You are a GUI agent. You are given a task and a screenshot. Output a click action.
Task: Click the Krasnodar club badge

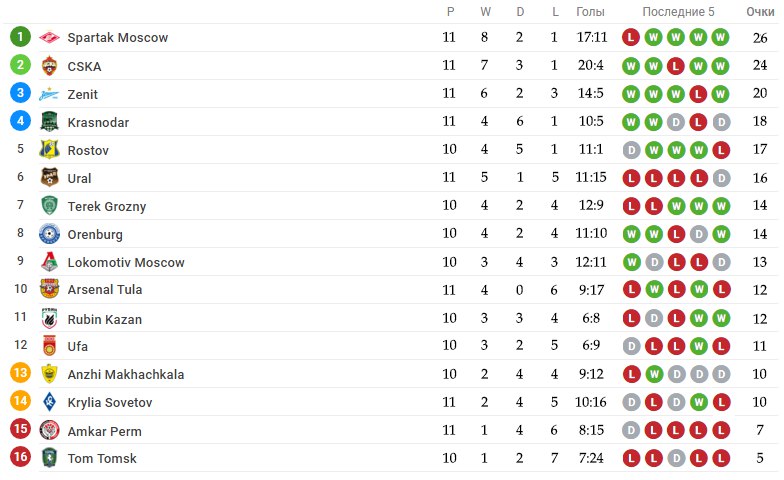[50, 122]
